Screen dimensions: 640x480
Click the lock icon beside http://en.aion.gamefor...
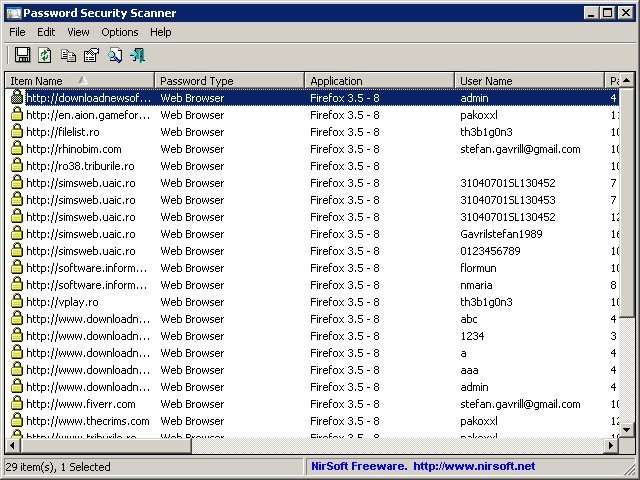17,115
